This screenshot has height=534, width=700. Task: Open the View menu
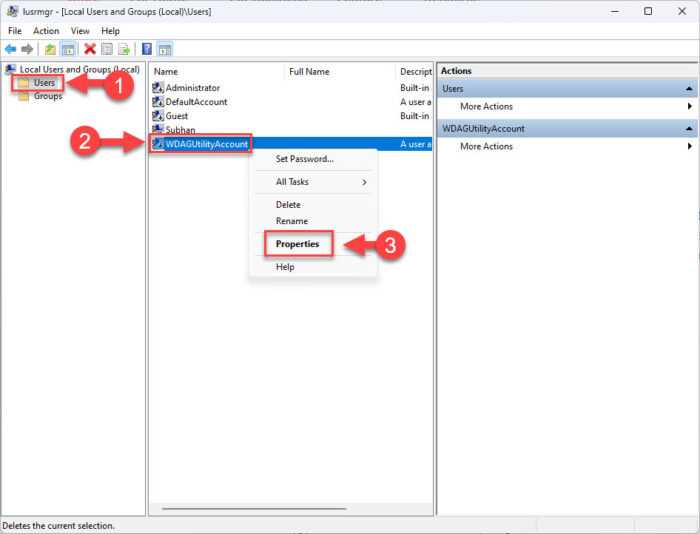tap(80, 31)
